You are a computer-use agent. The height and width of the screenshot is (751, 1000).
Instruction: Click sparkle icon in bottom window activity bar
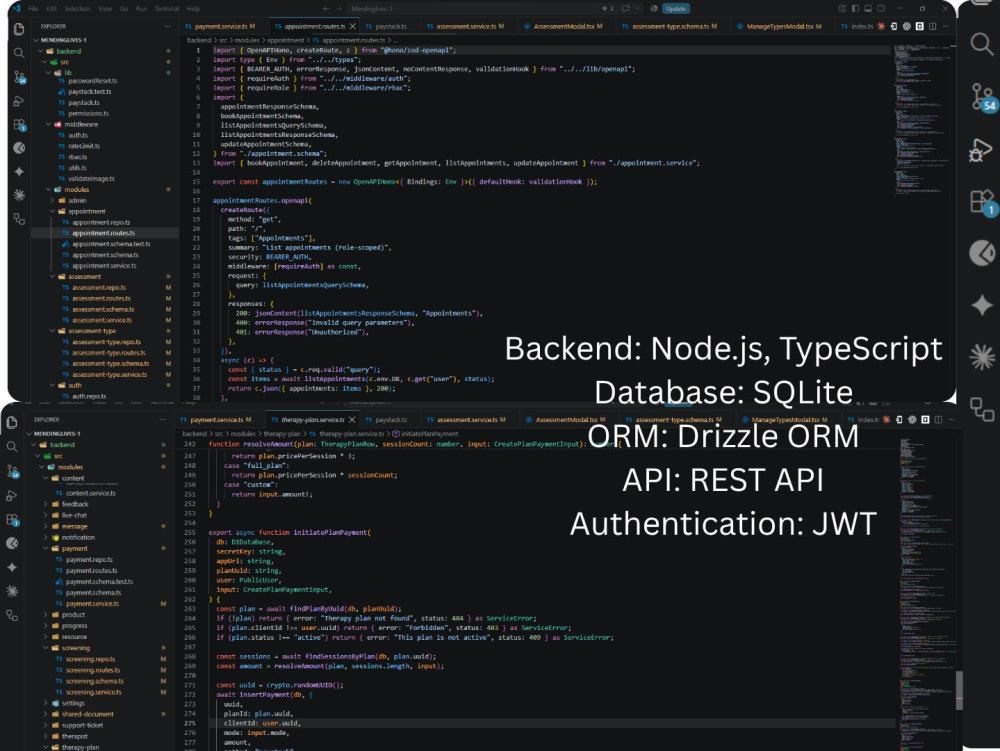[12, 567]
